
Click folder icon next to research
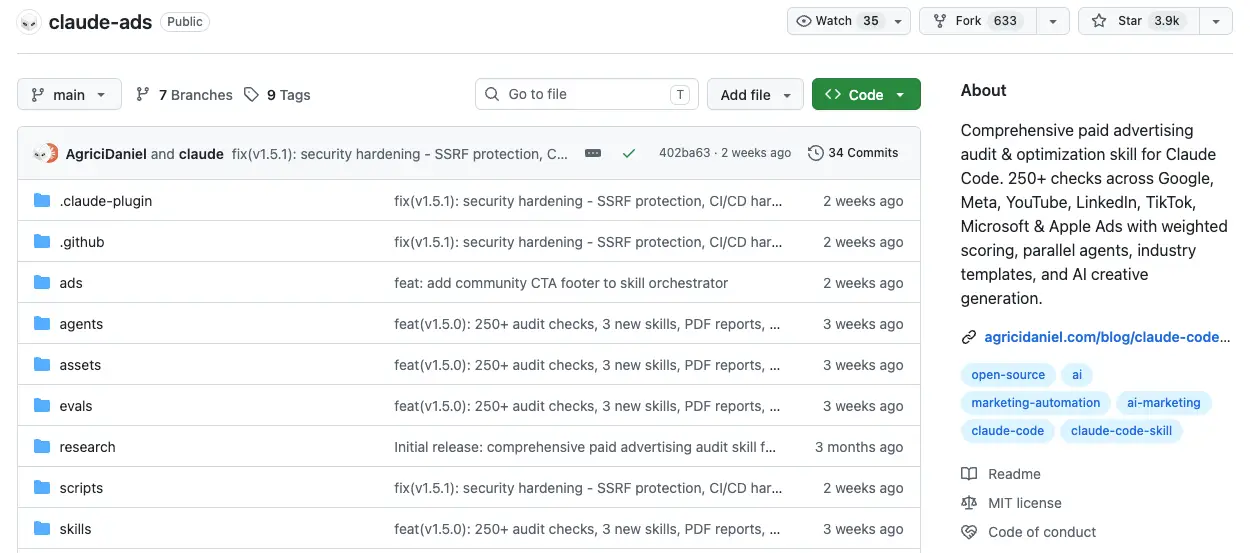click(42, 447)
